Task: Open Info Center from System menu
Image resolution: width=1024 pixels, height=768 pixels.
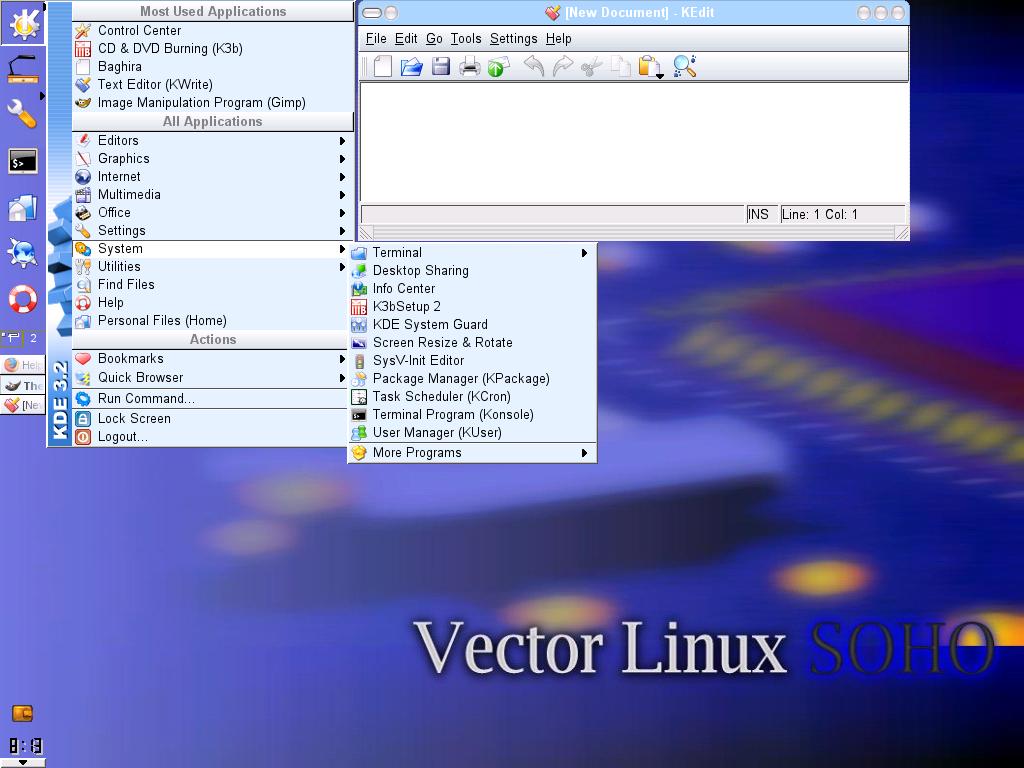Action: pos(472,289)
